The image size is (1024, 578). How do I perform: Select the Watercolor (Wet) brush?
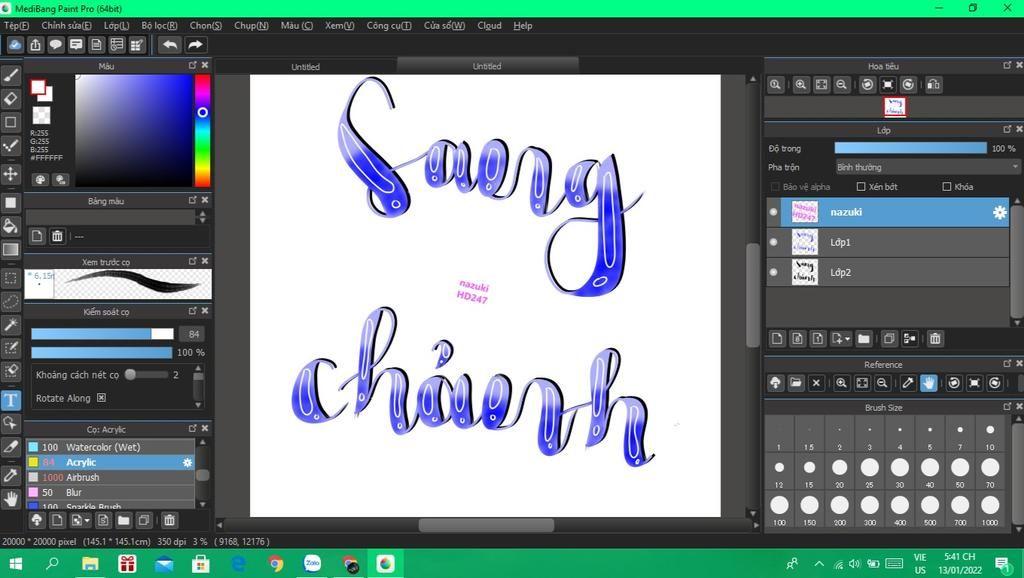click(x=110, y=447)
